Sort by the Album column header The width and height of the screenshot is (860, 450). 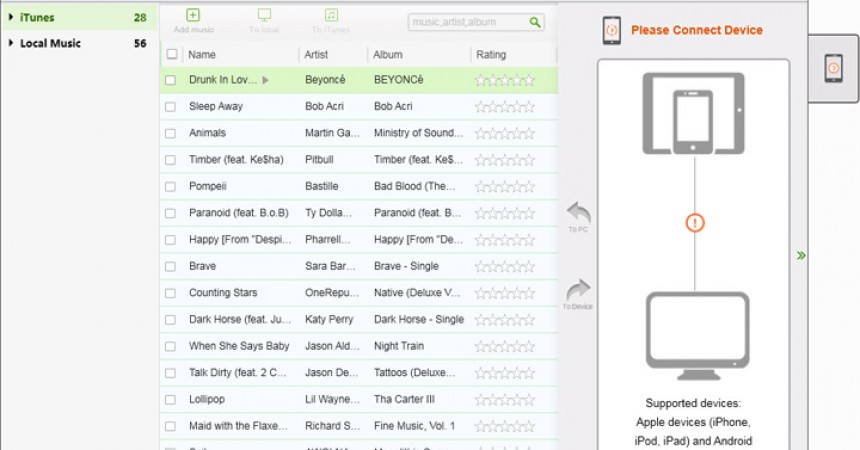point(388,54)
